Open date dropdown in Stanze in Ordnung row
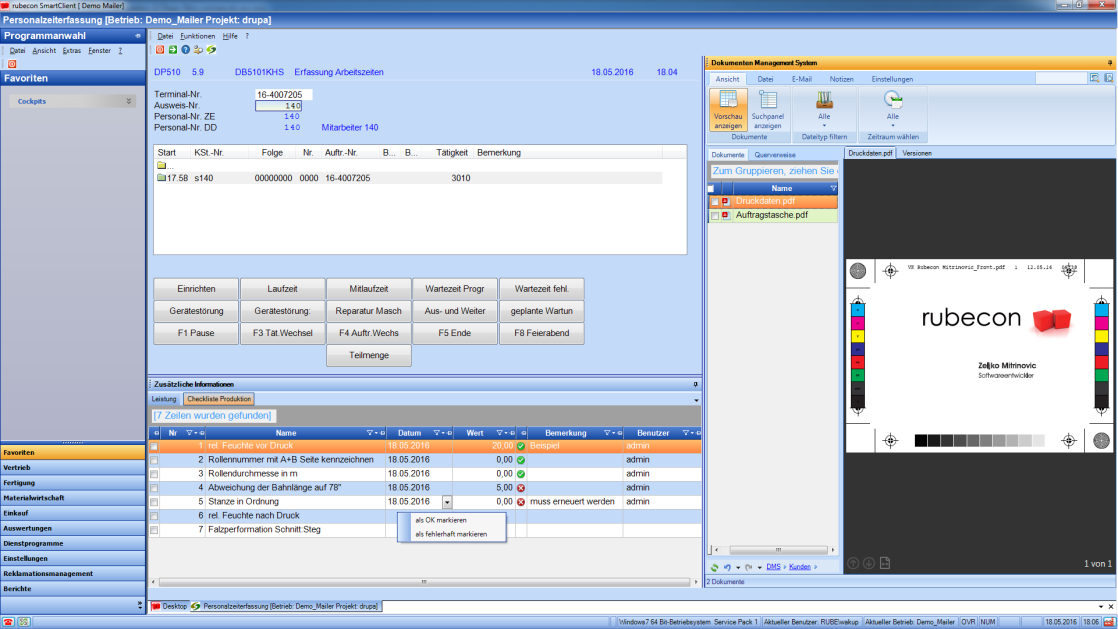The image size is (1118, 629). click(x=447, y=502)
